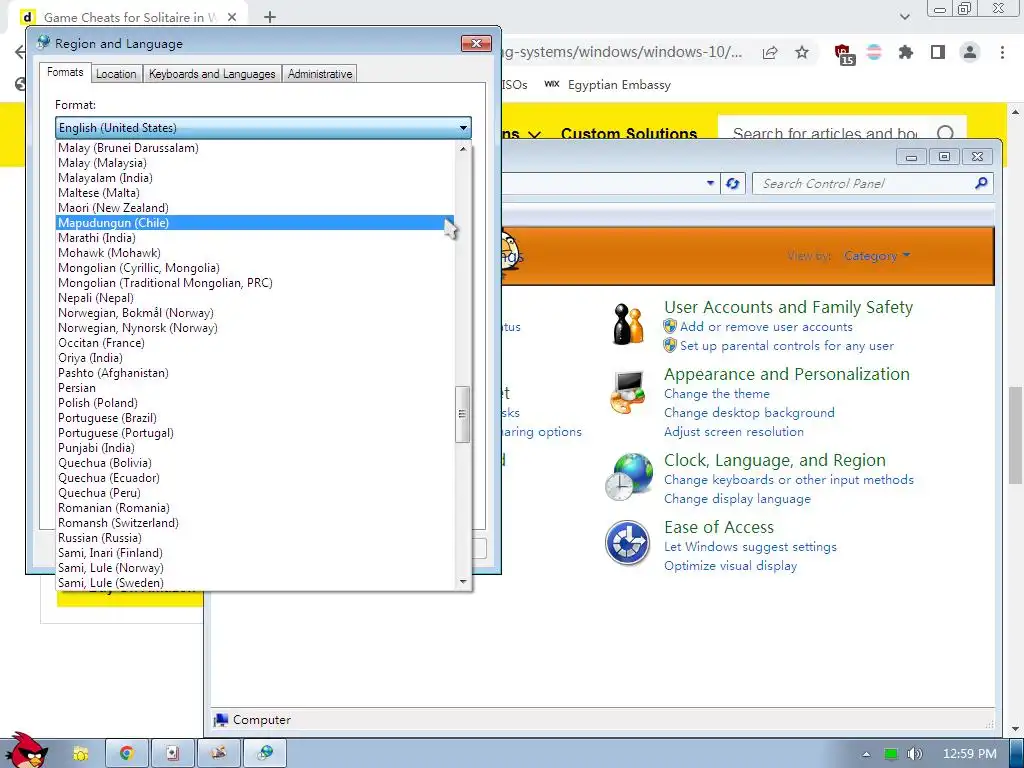Open Adjust screen resolution link
The height and width of the screenshot is (768, 1024).
click(x=734, y=432)
